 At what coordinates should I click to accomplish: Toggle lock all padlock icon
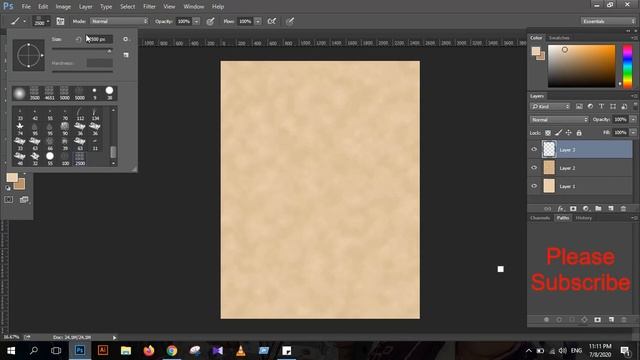pos(579,133)
